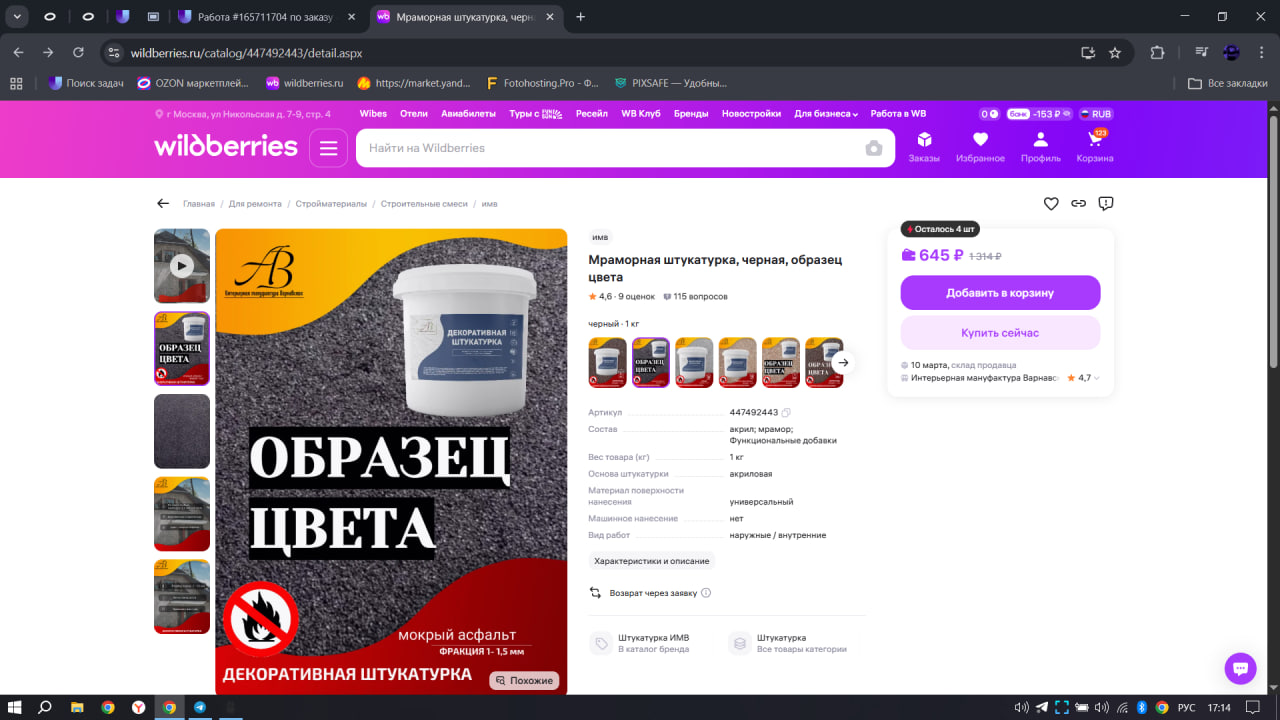Screen dimensions: 1280x720
Task: Navigate back in the browser
Action: 19,52
